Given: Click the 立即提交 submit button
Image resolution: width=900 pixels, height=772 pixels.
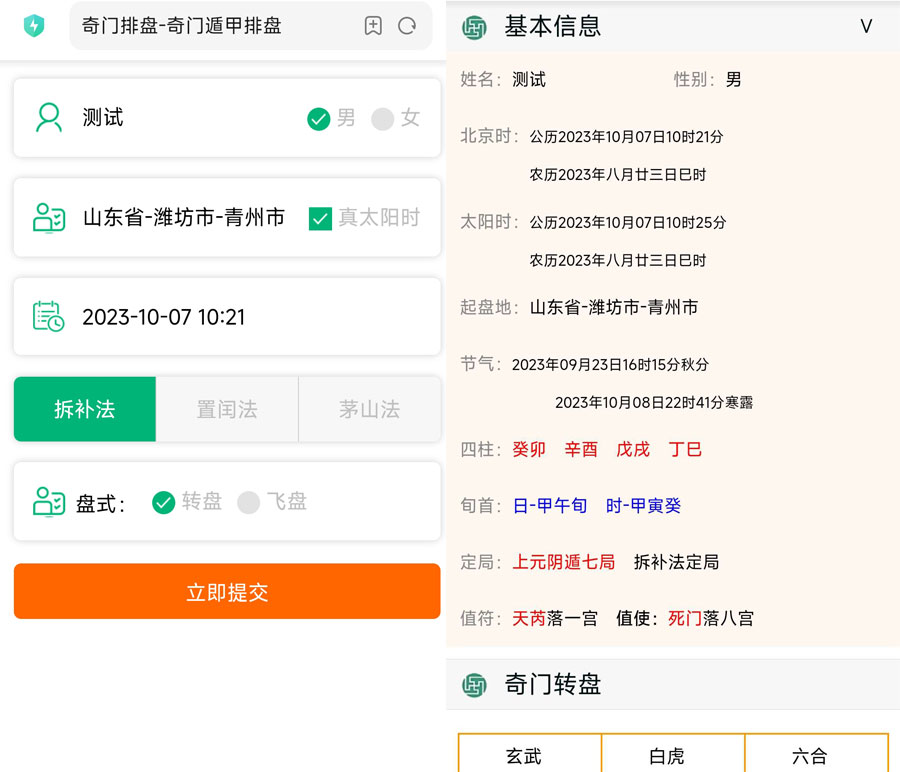Looking at the screenshot, I should [226, 591].
